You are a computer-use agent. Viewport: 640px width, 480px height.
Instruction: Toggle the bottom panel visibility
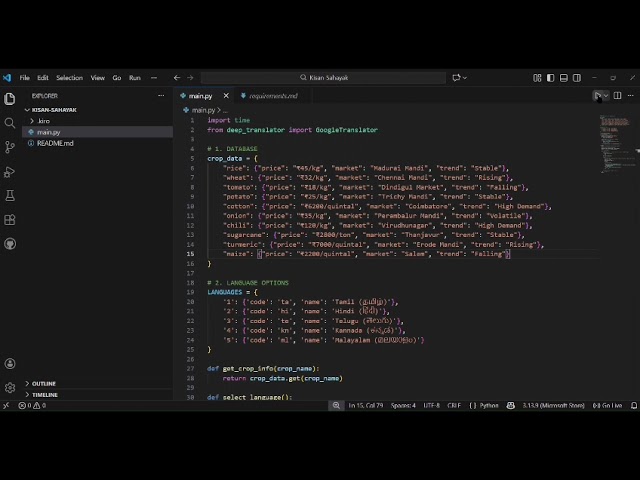tap(564, 78)
